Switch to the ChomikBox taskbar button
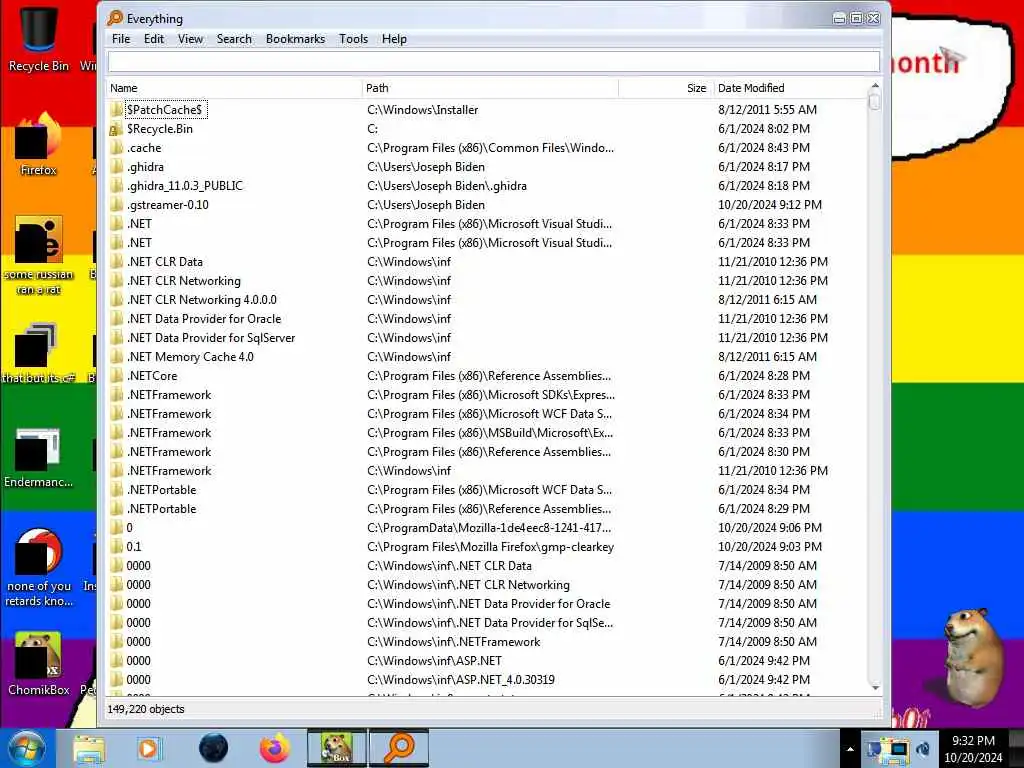The image size is (1024, 768). click(x=337, y=748)
